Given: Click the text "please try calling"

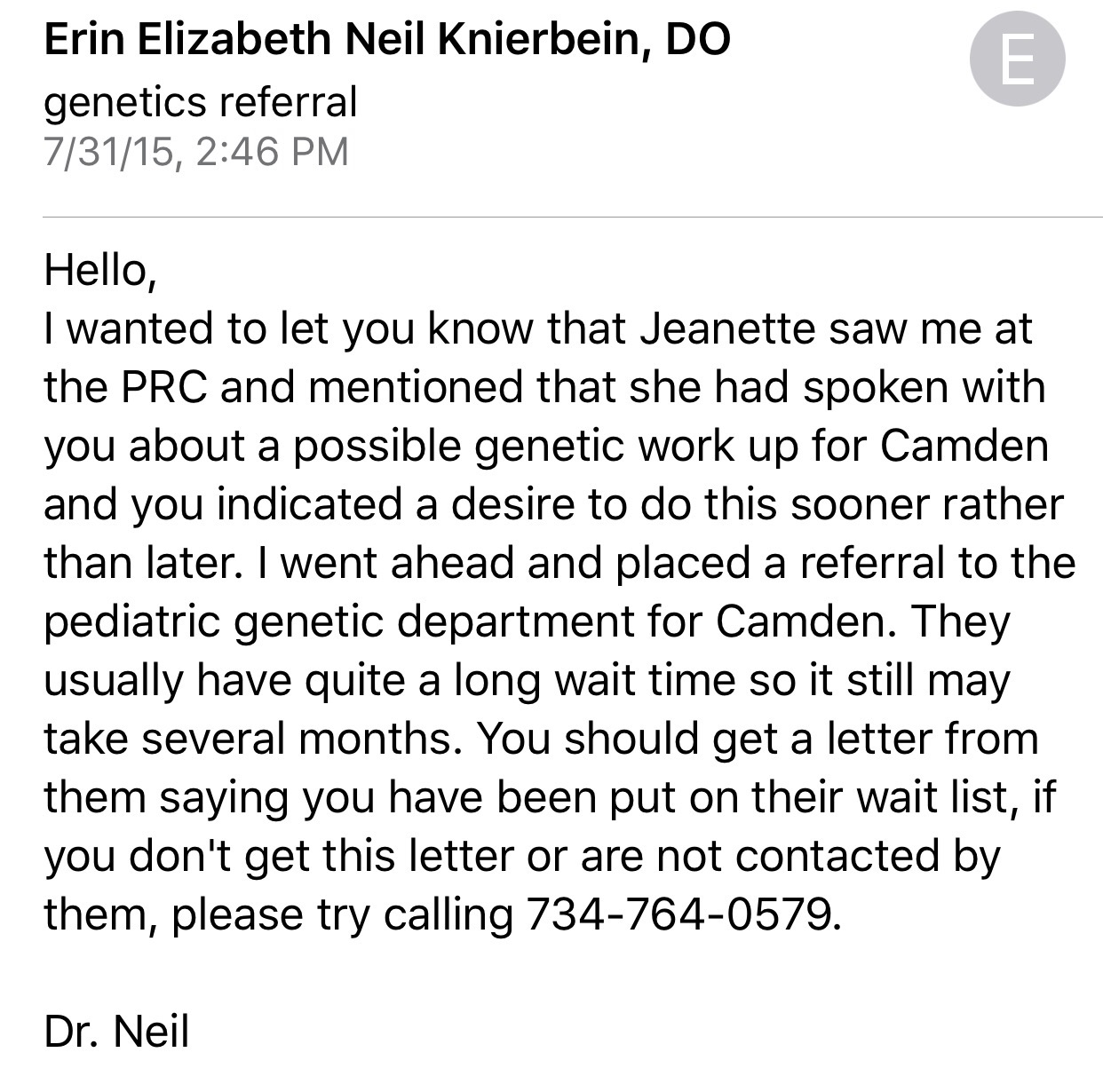Looking at the screenshot, I should [x=342, y=914].
